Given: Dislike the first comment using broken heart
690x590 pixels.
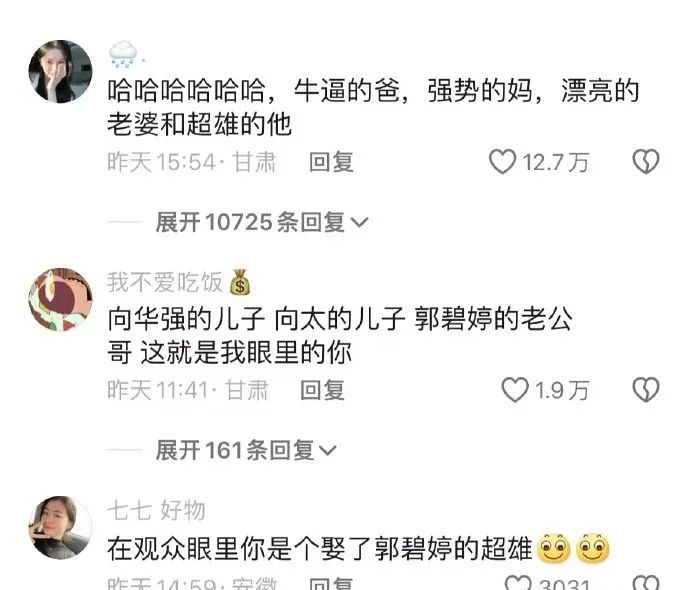Looking at the screenshot, I should point(646,161).
